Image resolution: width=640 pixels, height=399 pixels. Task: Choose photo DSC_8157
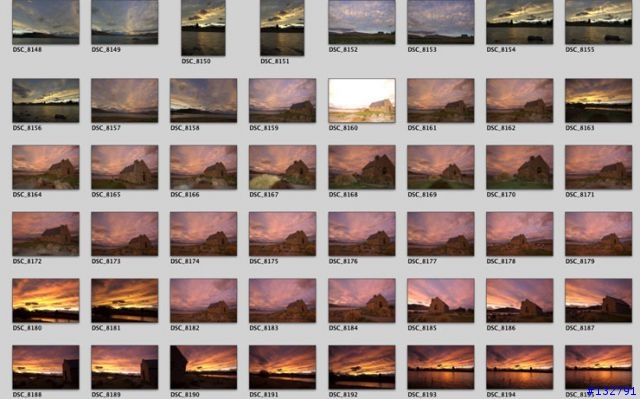[124, 100]
